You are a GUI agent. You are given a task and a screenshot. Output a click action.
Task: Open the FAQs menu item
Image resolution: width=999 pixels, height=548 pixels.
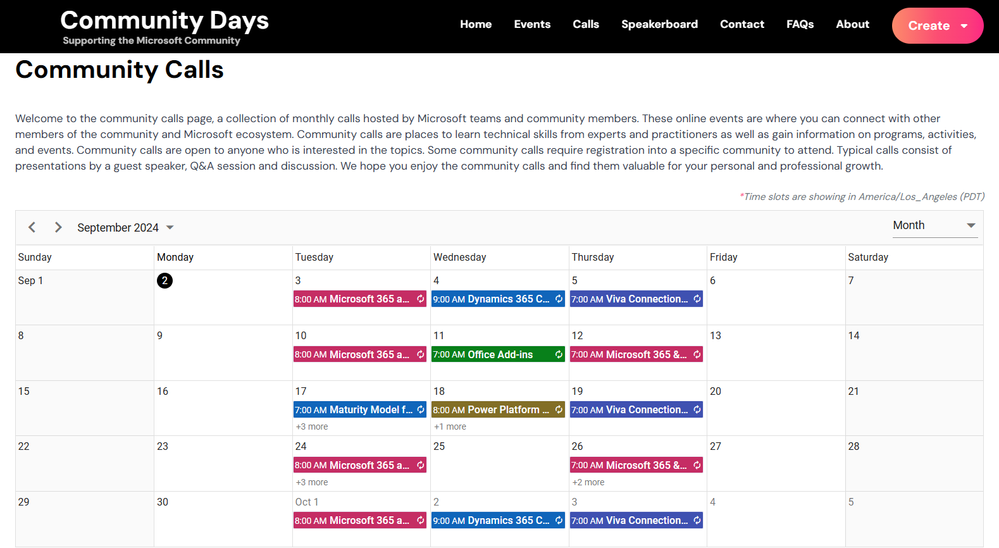(800, 24)
